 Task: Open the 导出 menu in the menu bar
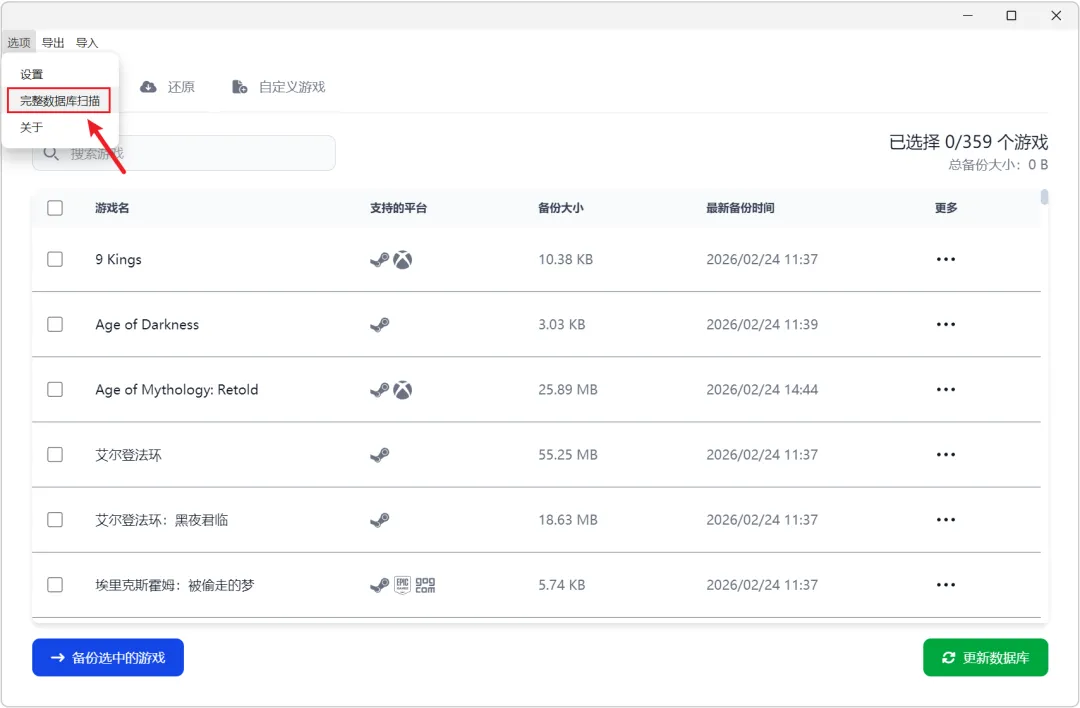(53, 43)
